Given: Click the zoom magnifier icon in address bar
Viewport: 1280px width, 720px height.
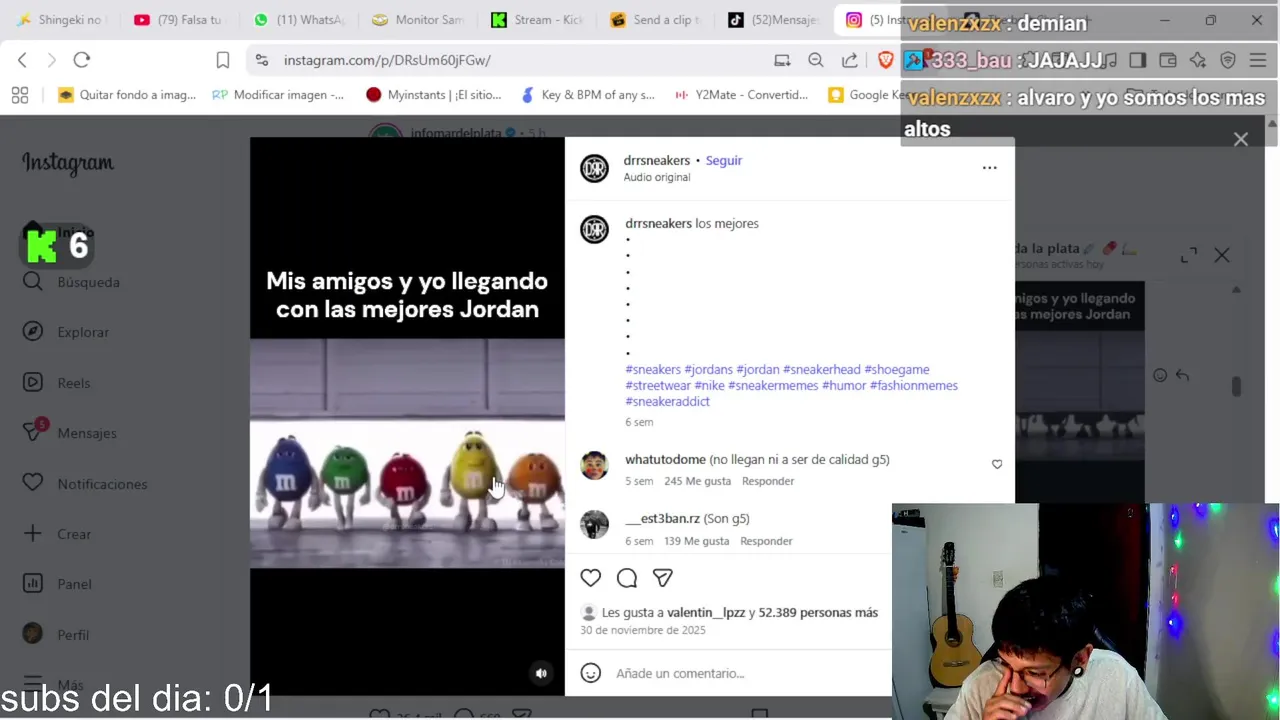Looking at the screenshot, I should pos(816,60).
